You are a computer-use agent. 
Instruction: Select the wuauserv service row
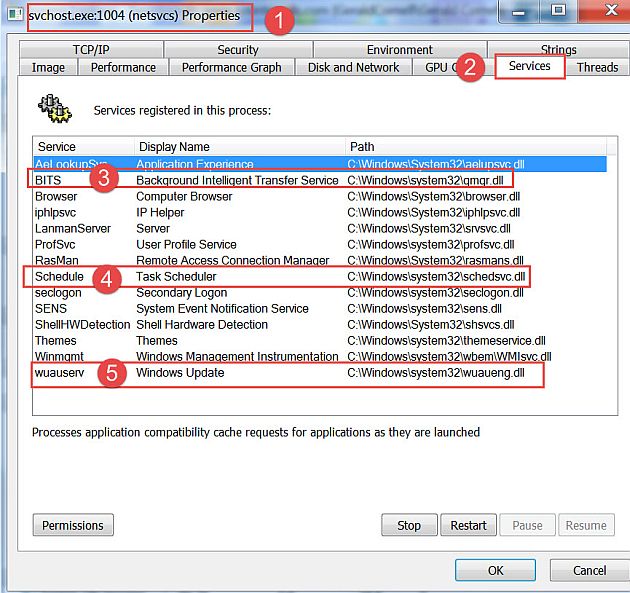[320, 373]
